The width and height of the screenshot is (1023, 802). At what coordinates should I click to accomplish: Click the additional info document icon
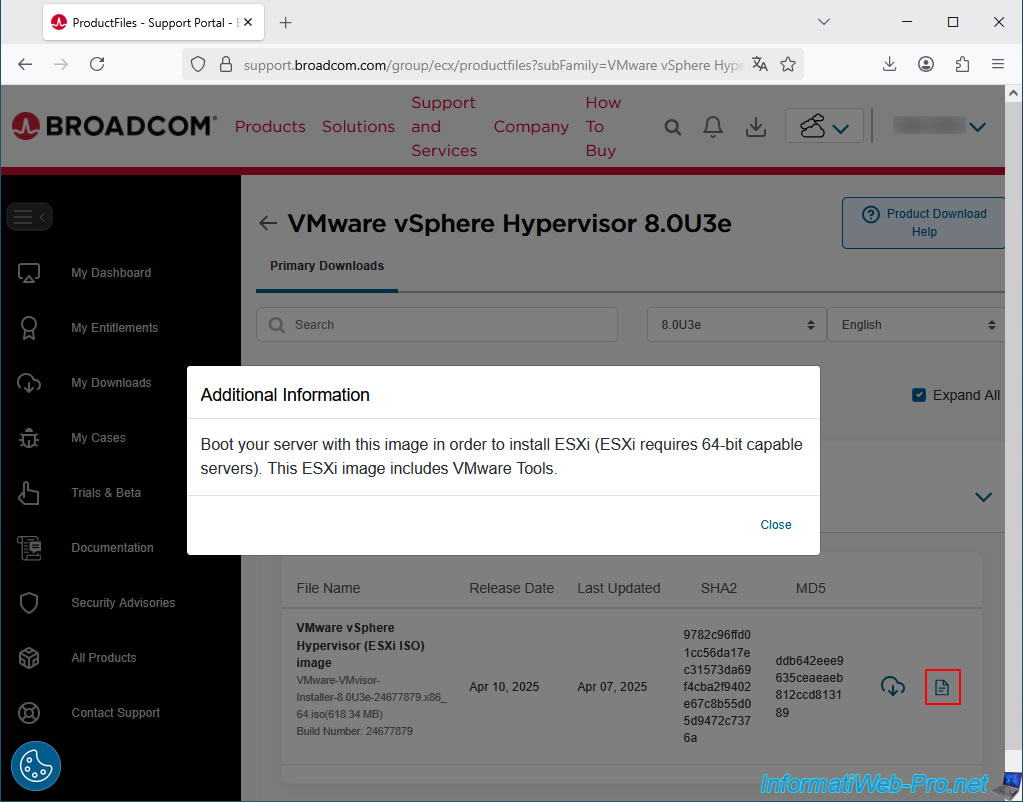tap(942, 687)
